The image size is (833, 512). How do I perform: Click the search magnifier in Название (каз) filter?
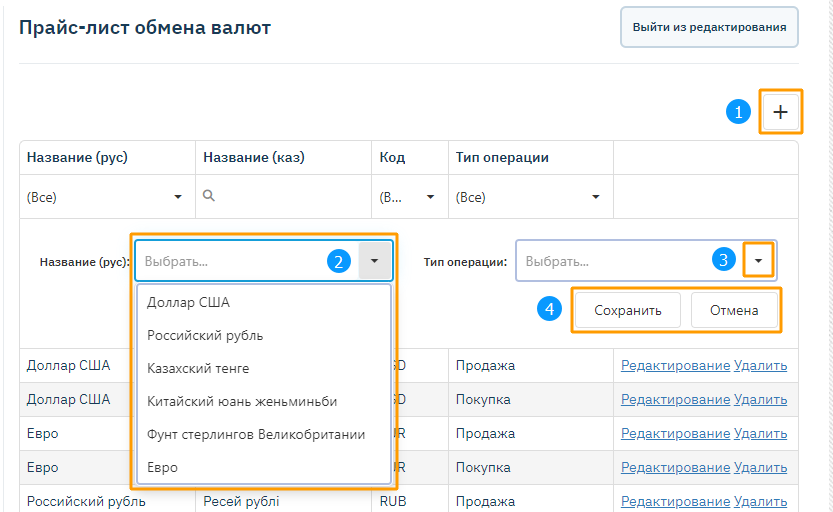click(x=209, y=195)
